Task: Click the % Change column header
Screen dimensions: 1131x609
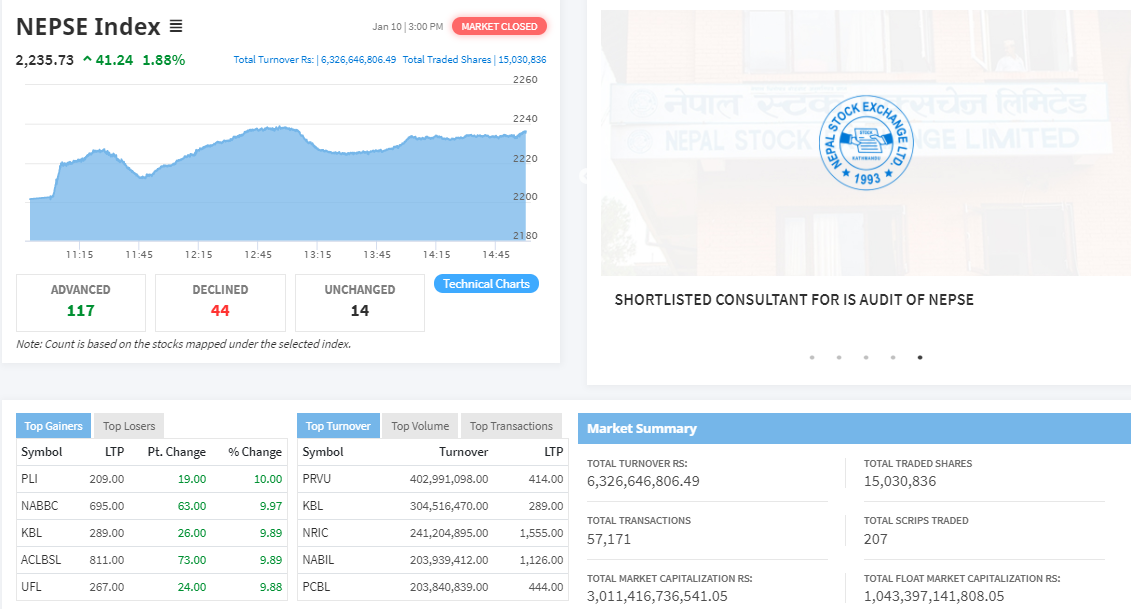Action: (255, 452)
